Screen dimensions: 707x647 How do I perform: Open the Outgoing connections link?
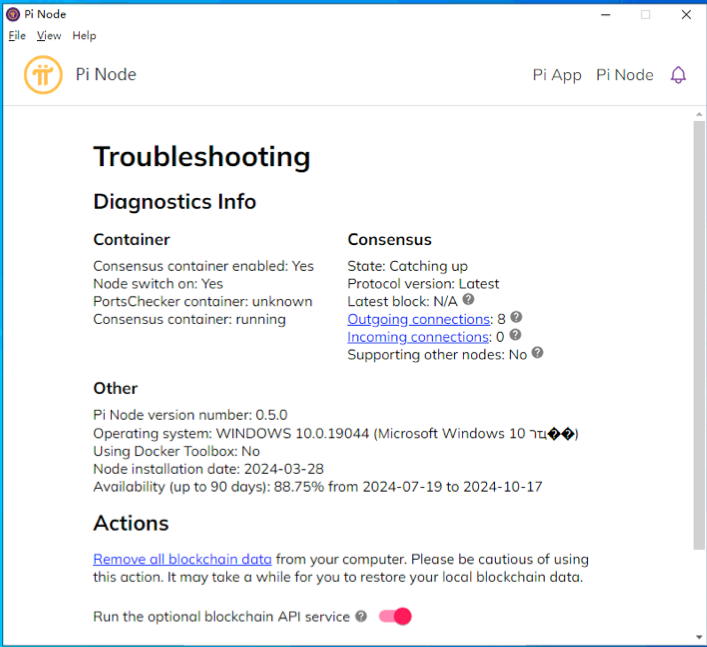click(419, 319)
